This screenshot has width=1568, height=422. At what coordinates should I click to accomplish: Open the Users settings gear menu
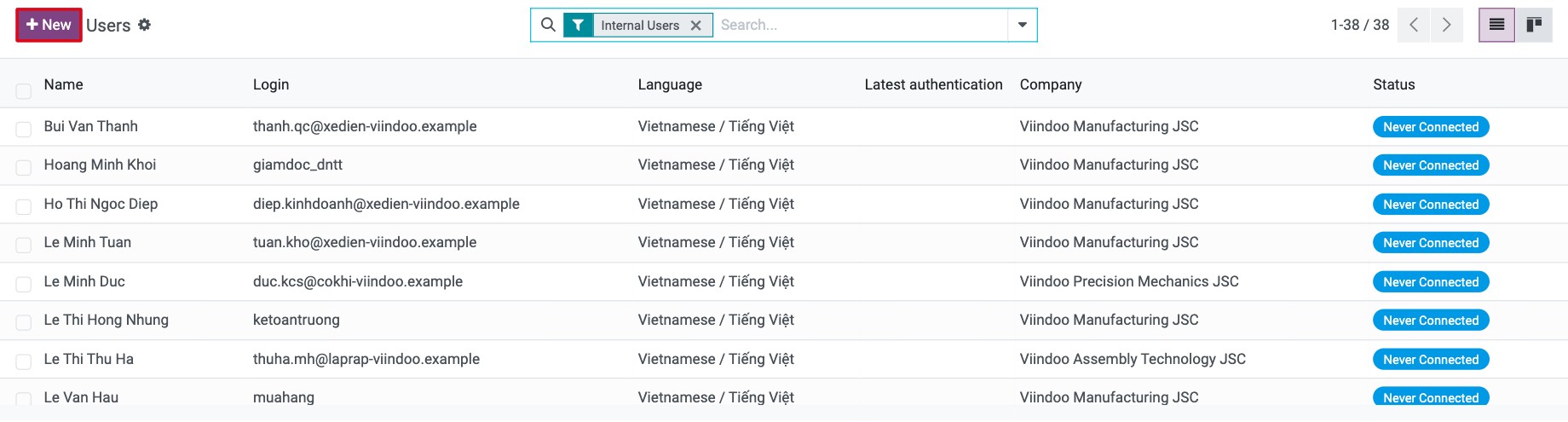[145, 25]
